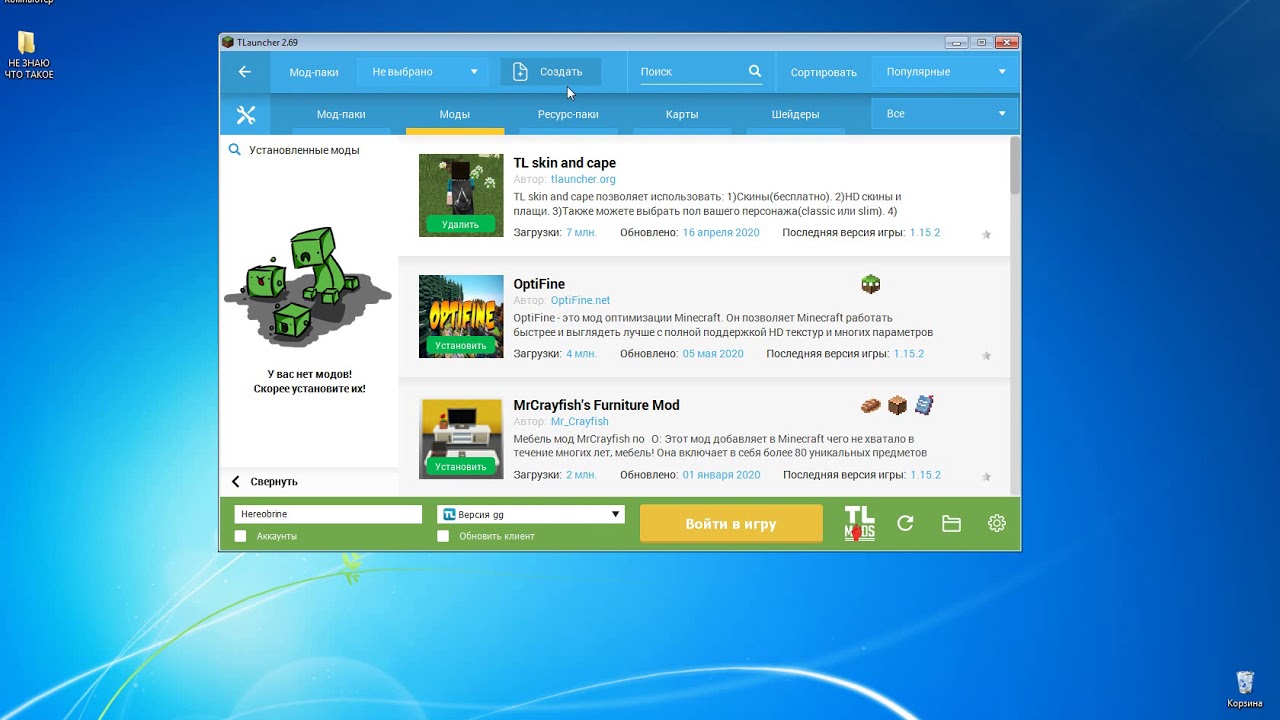The image size is (1280, 720).
Task: Switch to the Ресурс-паки tab
Action: [x=568, y=115]
